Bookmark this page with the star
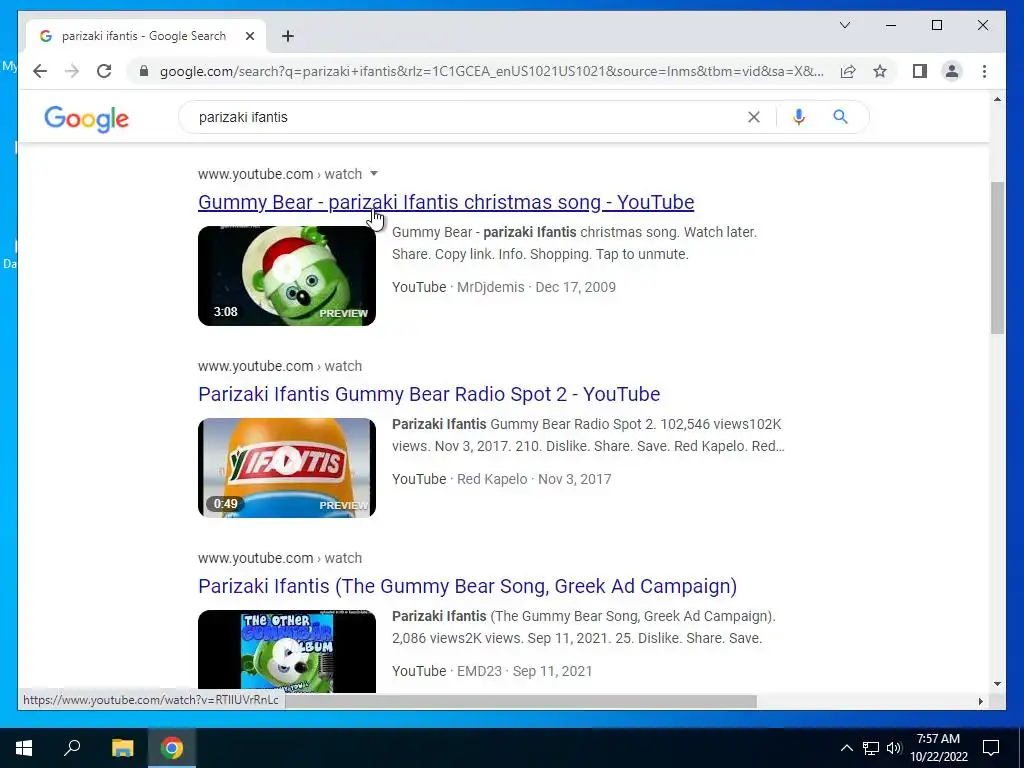 point(880,71)
